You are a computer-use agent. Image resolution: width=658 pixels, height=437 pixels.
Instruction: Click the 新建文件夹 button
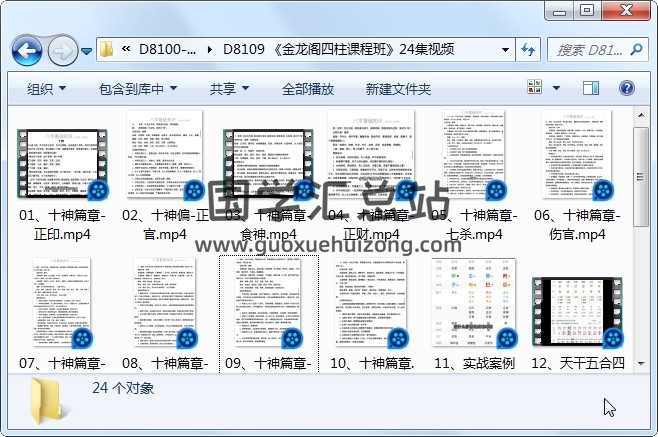(398, 89)
